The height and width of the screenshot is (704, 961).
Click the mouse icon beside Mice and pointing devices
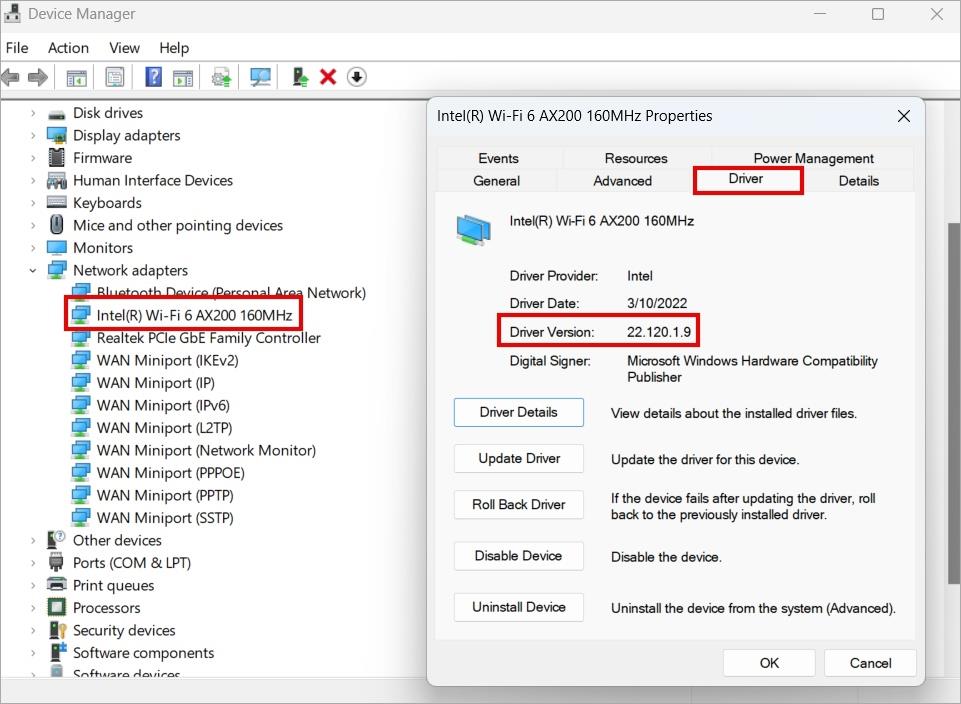point(56,224)
